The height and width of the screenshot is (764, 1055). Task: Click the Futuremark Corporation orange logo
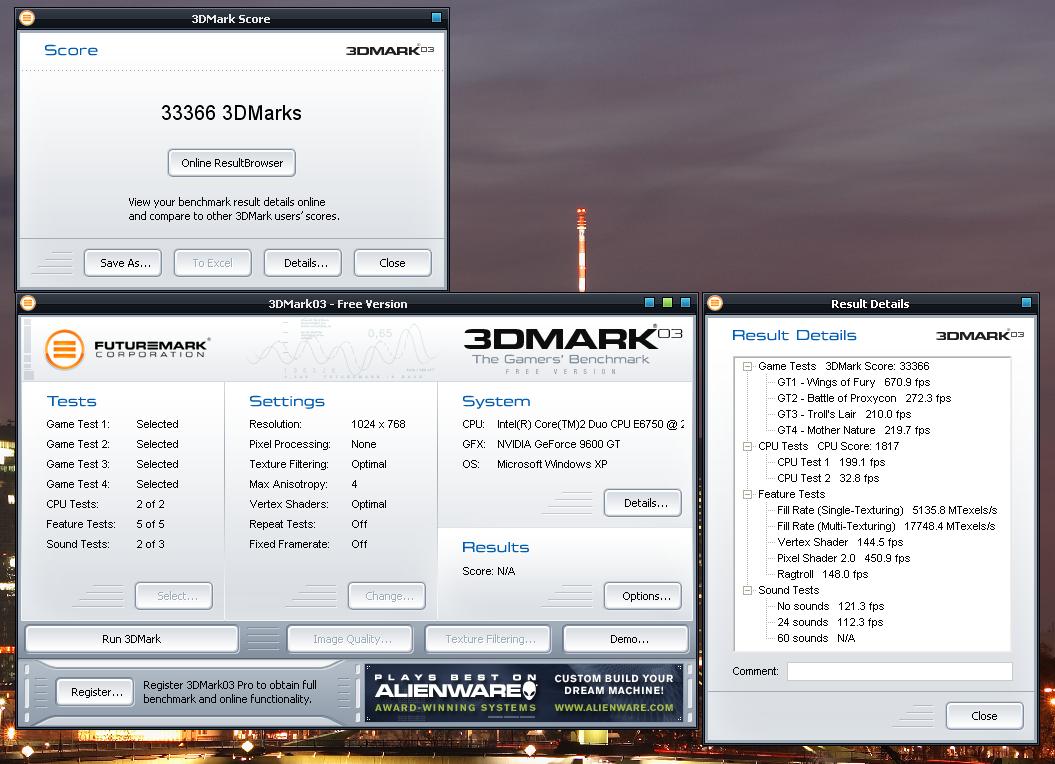point(65,349)
